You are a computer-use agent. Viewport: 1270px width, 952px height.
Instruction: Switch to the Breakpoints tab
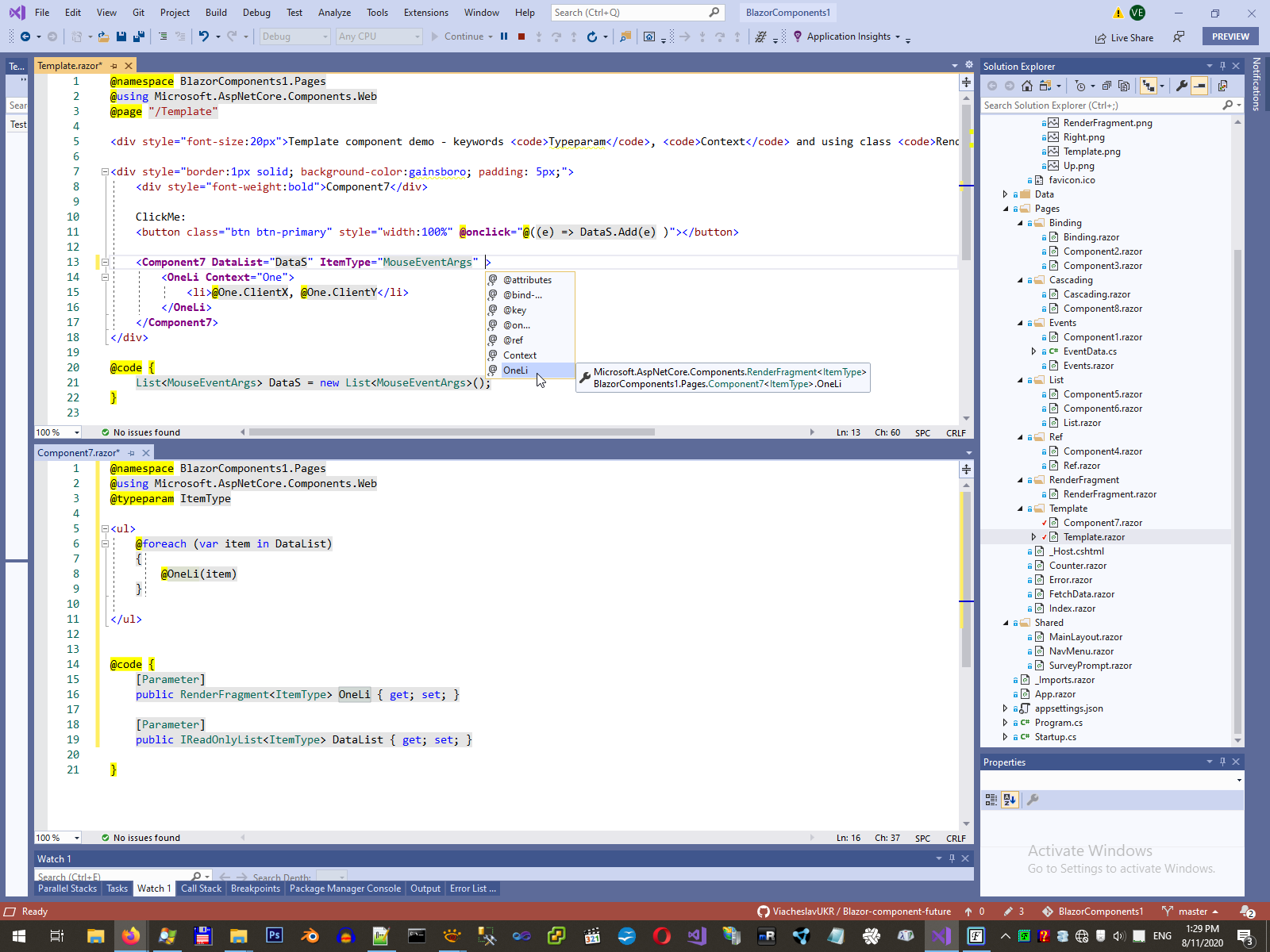click(255, 889)
